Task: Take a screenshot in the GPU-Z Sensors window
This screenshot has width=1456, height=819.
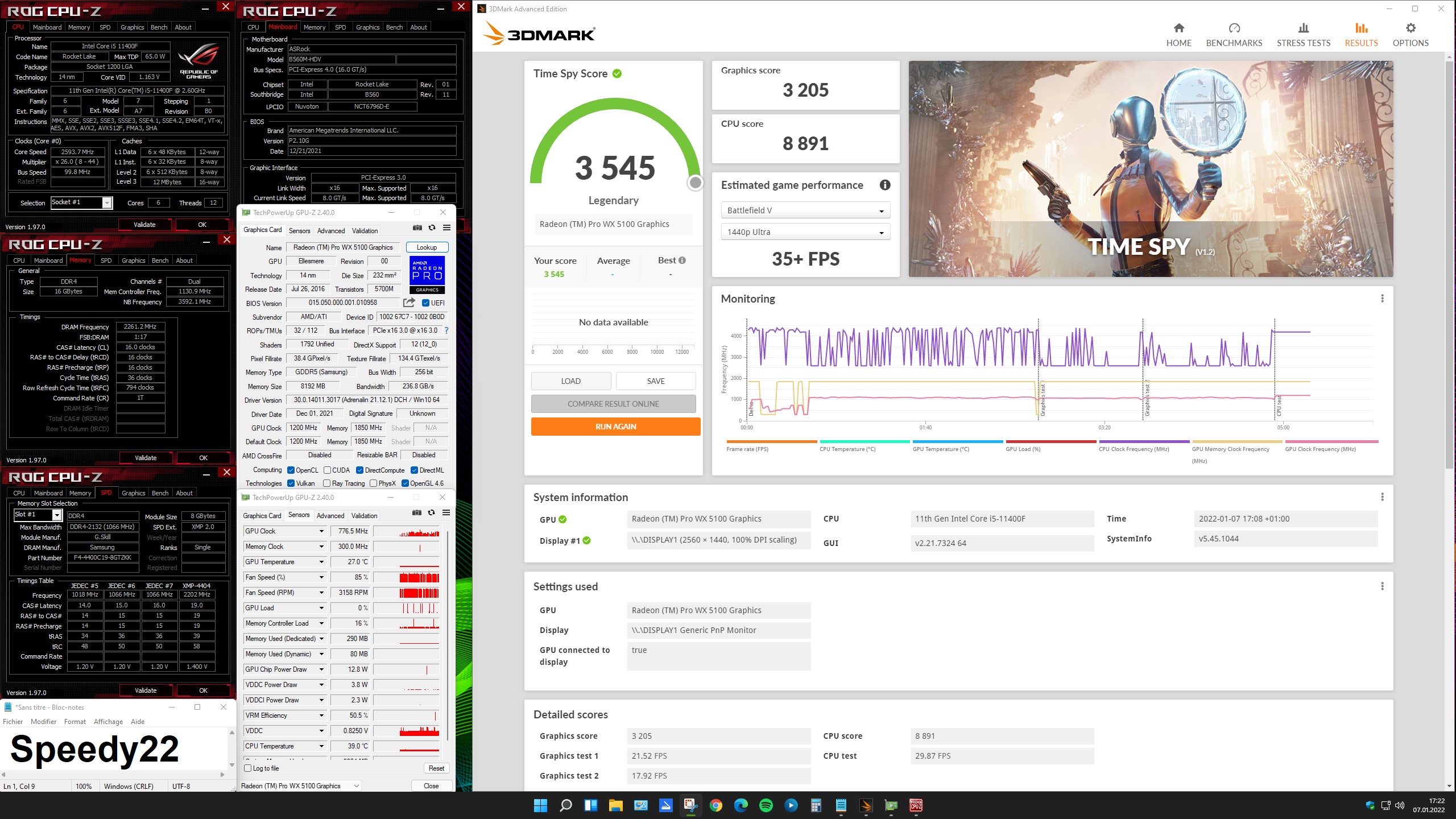Action: pyautogui.click(x=417, y=513)
